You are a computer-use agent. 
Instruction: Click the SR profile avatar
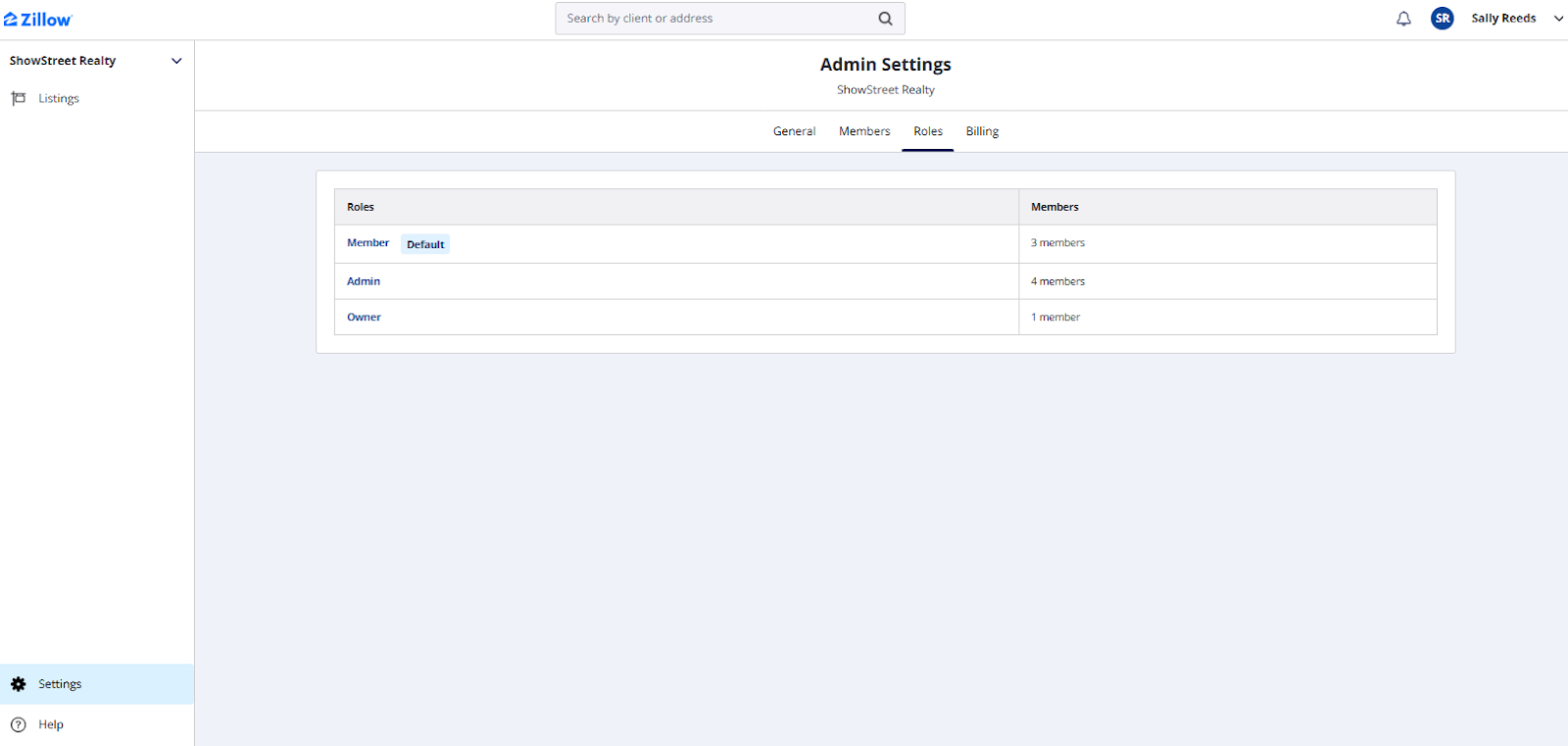(x=1442, y=19)
